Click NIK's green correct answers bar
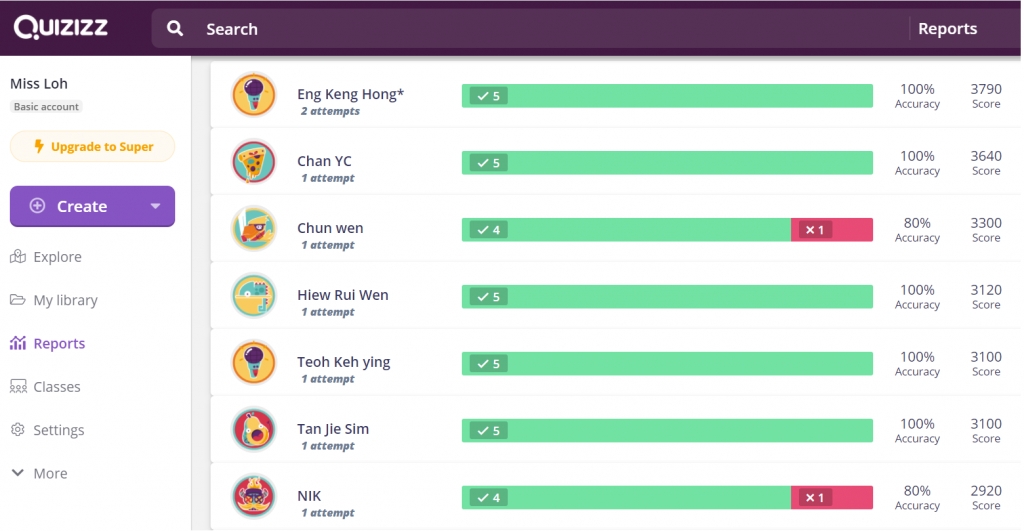Screen dimensions: 1024x531 coord(626,497)
